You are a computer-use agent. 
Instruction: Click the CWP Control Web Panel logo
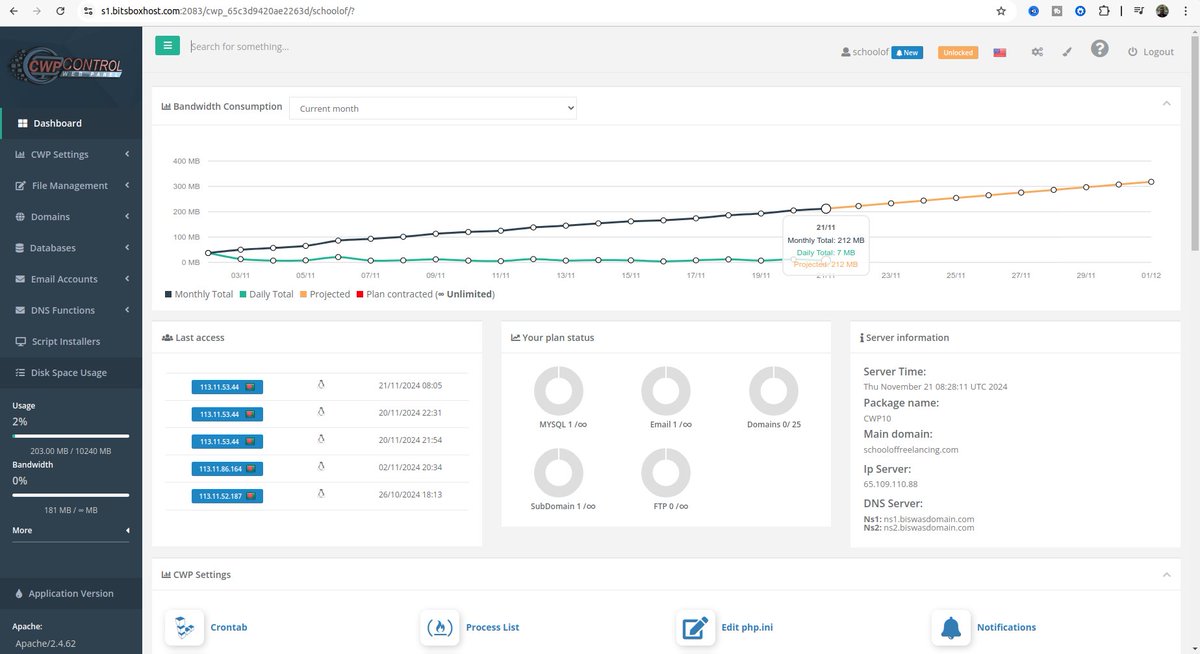pyautogui.click(x=66, y=66)
